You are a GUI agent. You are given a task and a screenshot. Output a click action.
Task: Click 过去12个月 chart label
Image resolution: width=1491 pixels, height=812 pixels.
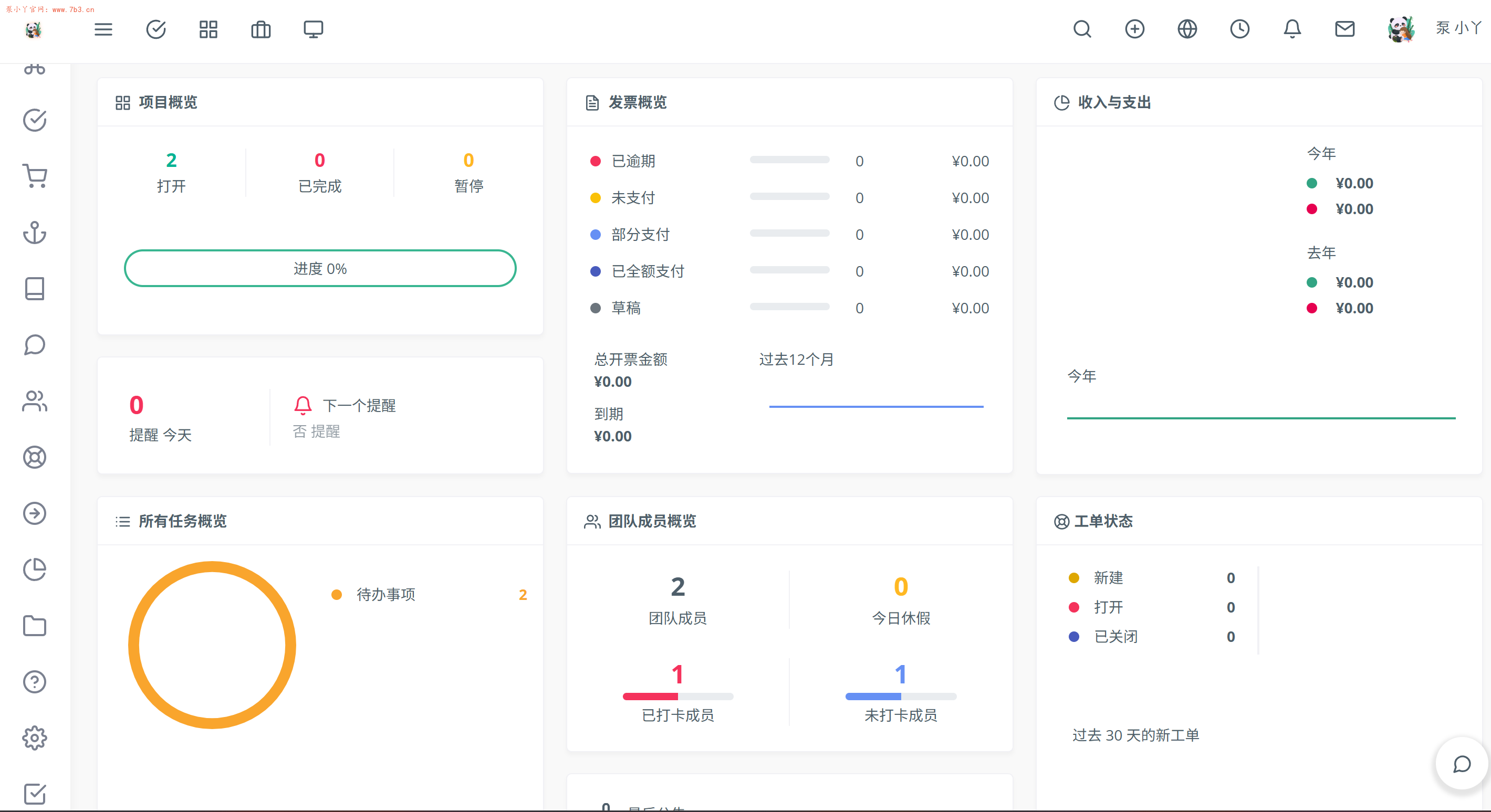(796, 360)
